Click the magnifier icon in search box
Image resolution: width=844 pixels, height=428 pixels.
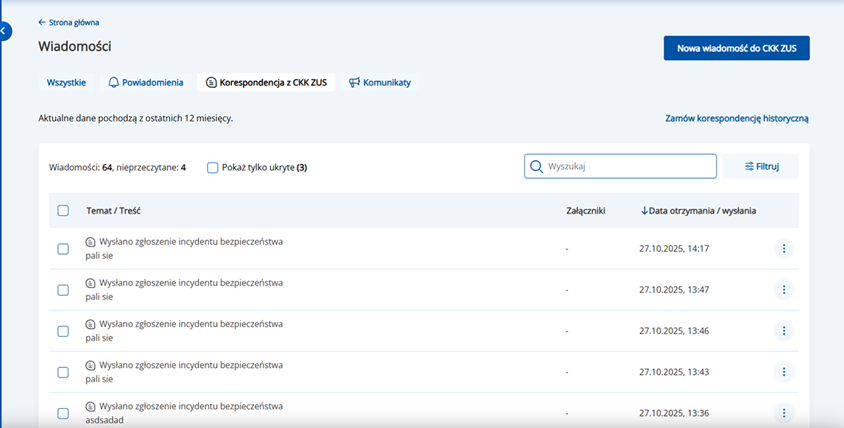point(536,166)
